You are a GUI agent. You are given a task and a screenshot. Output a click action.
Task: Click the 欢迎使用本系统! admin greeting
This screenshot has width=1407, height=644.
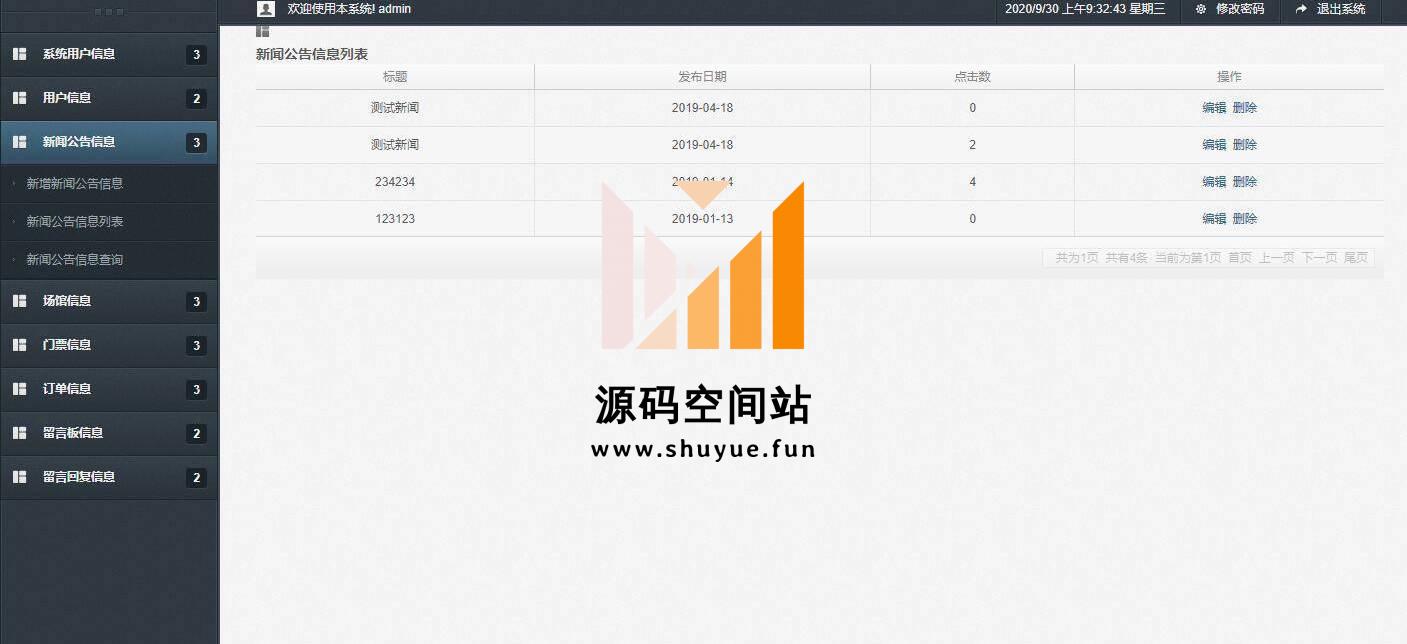[x=349, y=9]
